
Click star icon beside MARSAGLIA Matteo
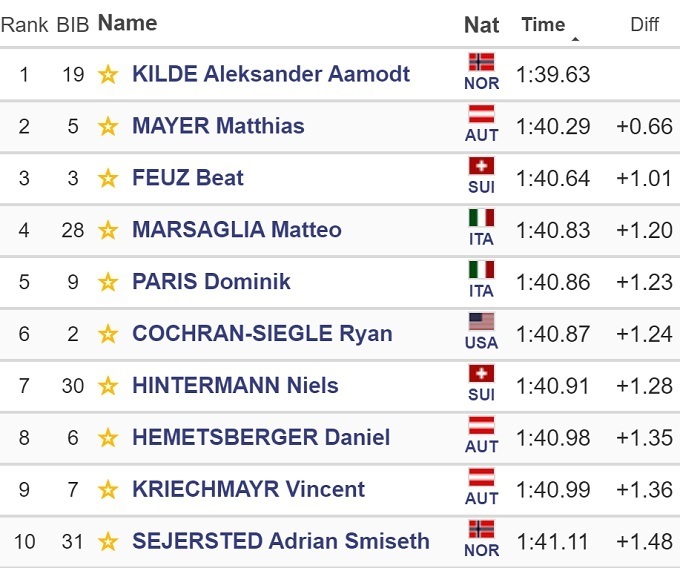[x=108, y=230]
